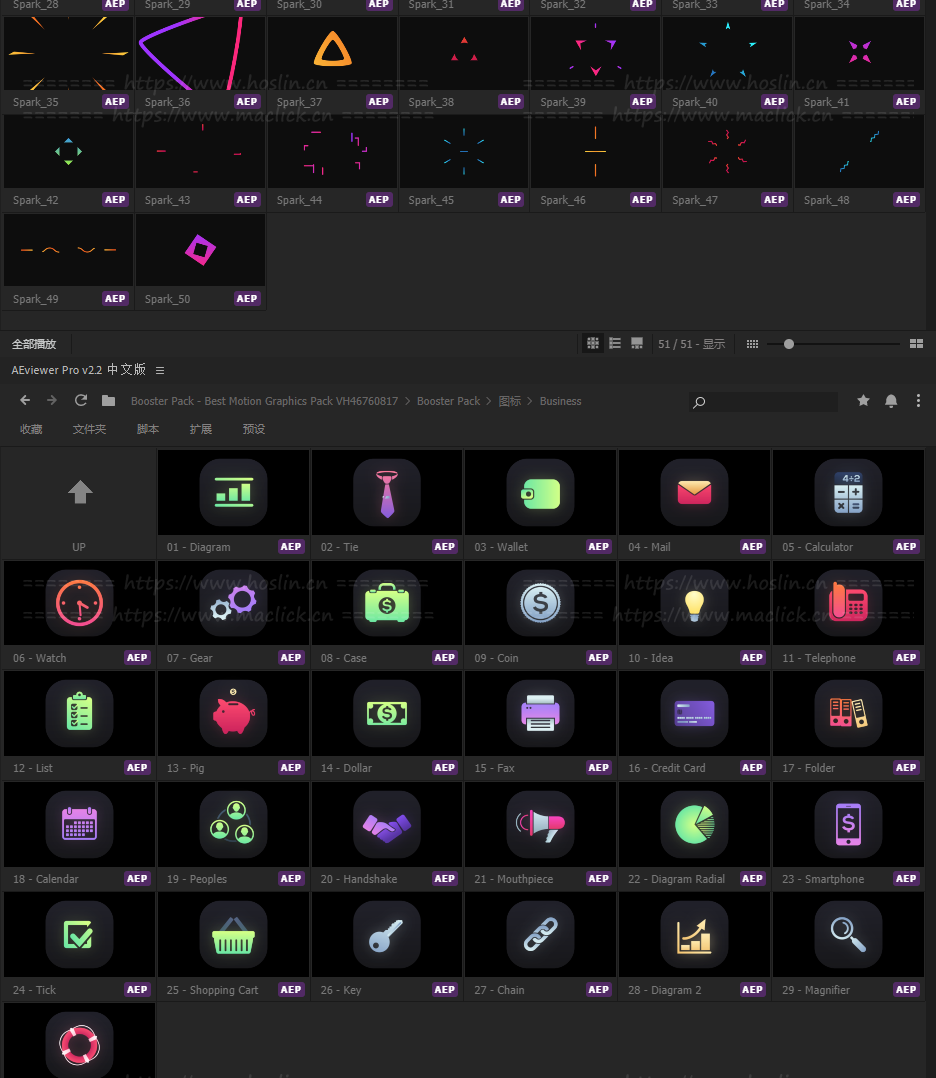Go up one folder with UP arrow
This screenshot has width=936, height=1078.
coord(79,503)
